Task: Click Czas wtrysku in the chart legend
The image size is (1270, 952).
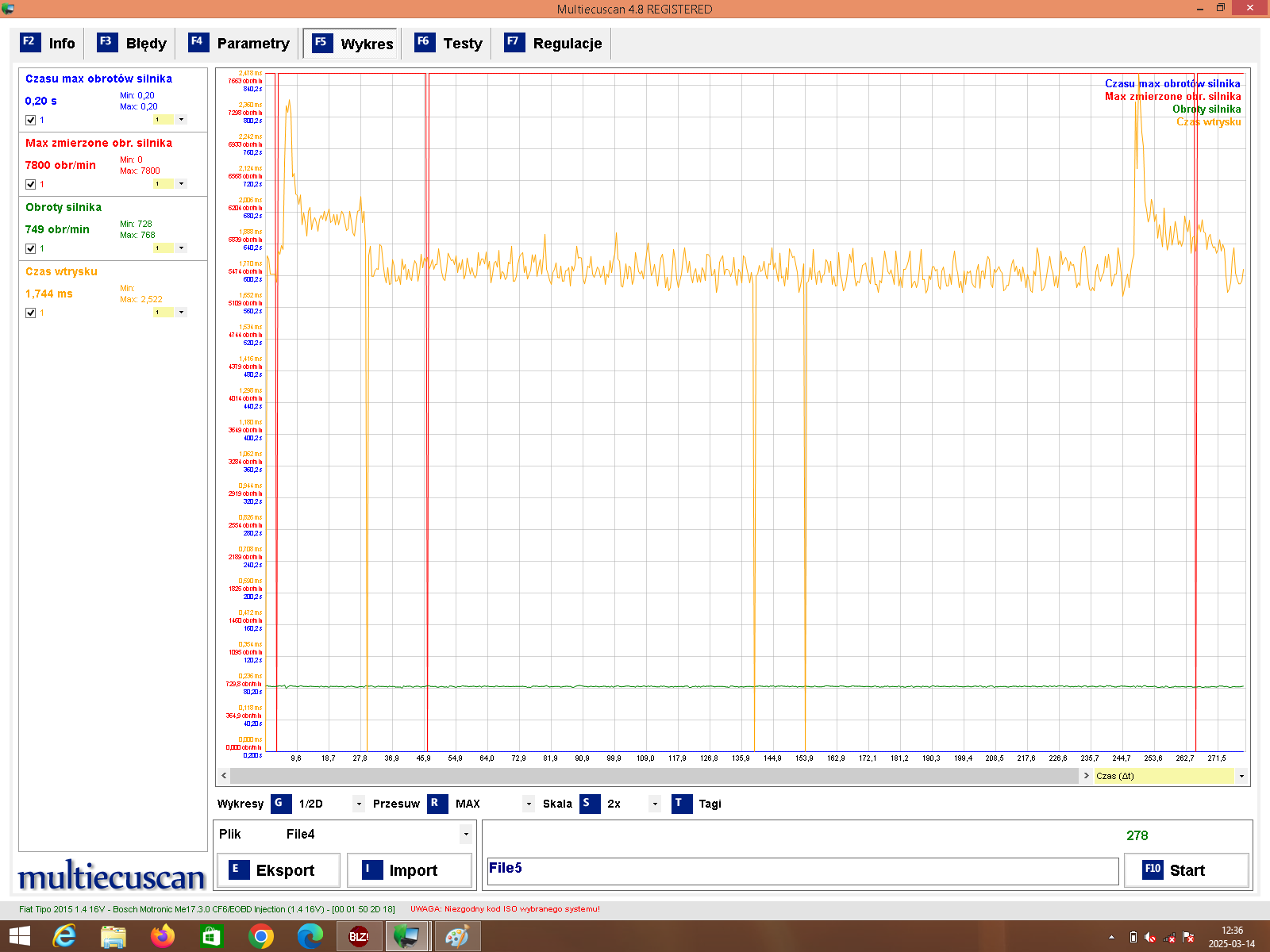Action: [1208, 122]
